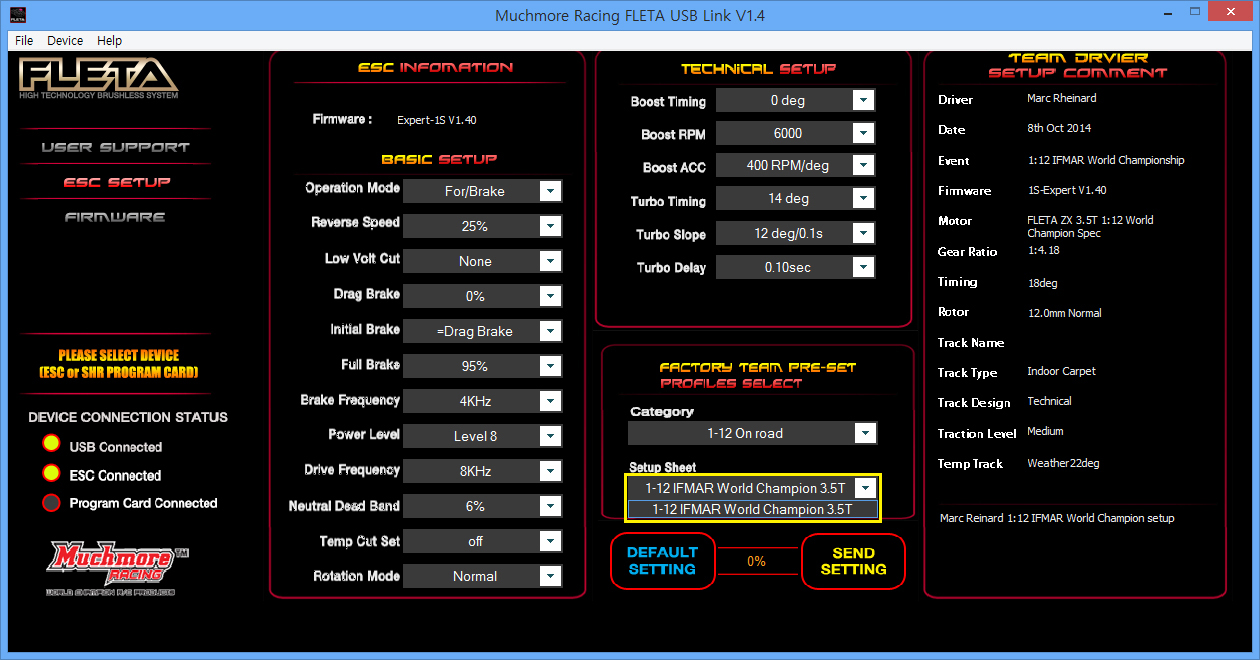The width and height of the screenshot is (1260, 660).
Task: Click ESC Connected status indicator
Action: point(51,474)
